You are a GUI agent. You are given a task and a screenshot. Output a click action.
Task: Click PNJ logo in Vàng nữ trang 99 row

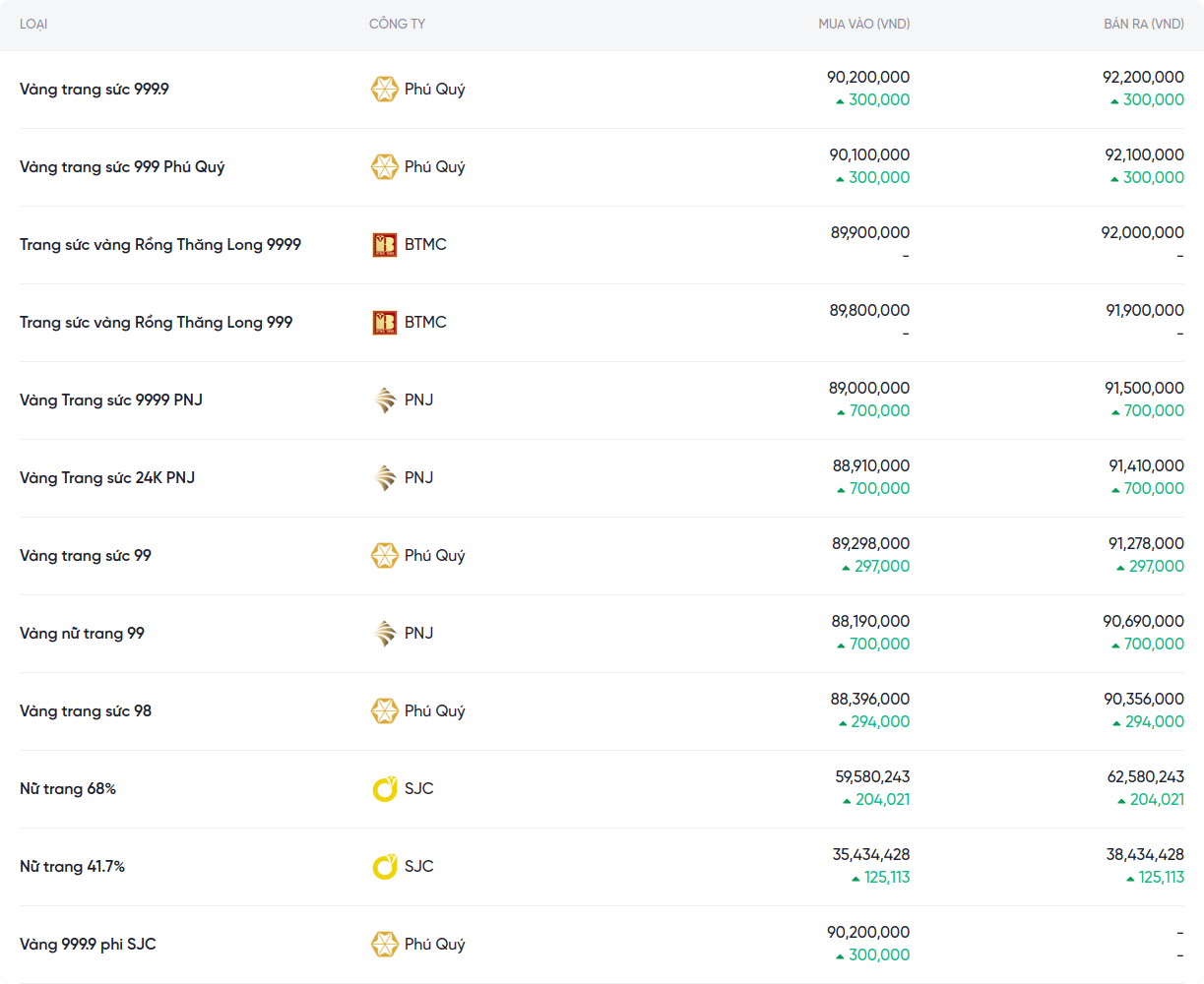pos(384,634)
